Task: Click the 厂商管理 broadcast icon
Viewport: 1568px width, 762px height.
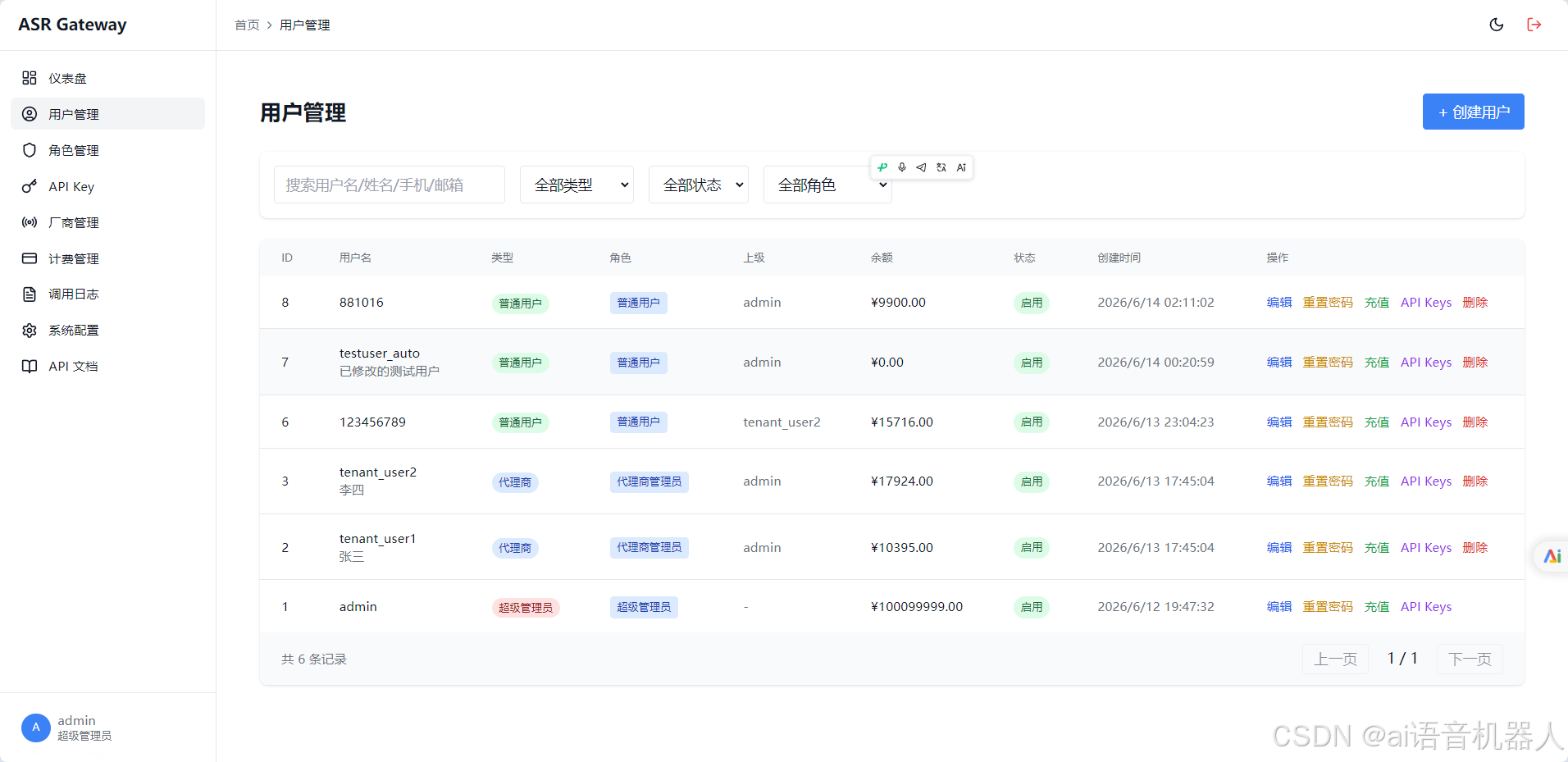Action: [30, 222]
